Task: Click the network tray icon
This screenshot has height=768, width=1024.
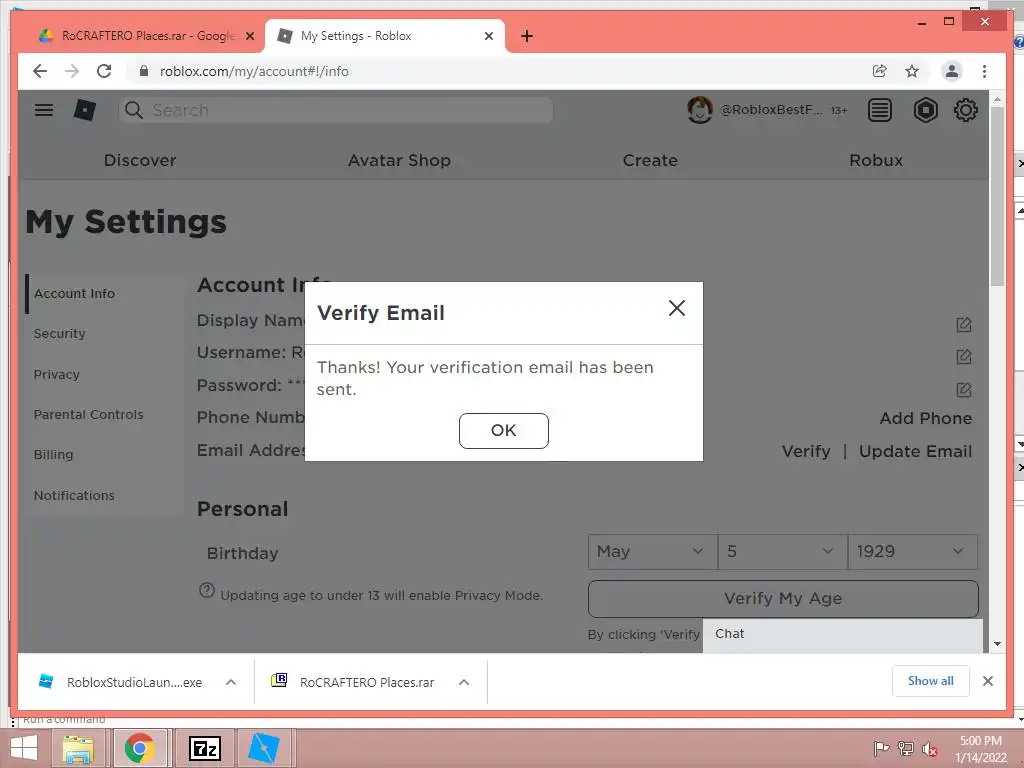Action: click(x=905, y=749)
